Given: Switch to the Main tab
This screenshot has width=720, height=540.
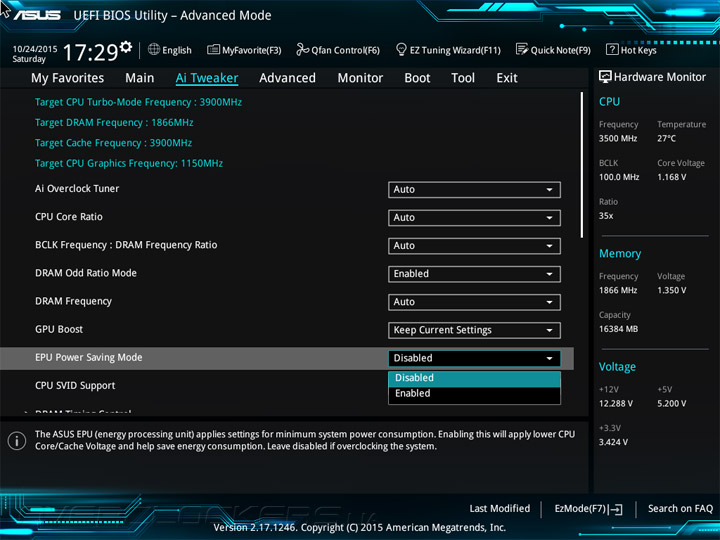Looking at the screenshot, I should pyautogui.click(x=140, y=78).
